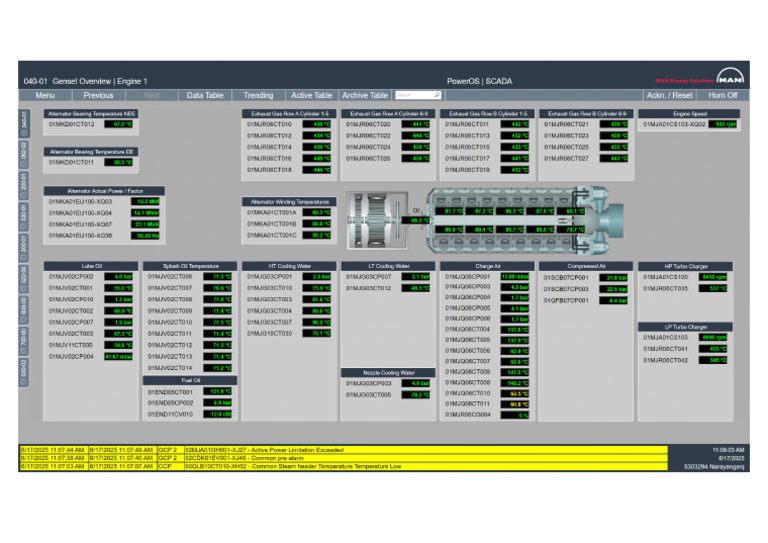Click tag 01MJR06CT019 exhaust temperature

515,170
